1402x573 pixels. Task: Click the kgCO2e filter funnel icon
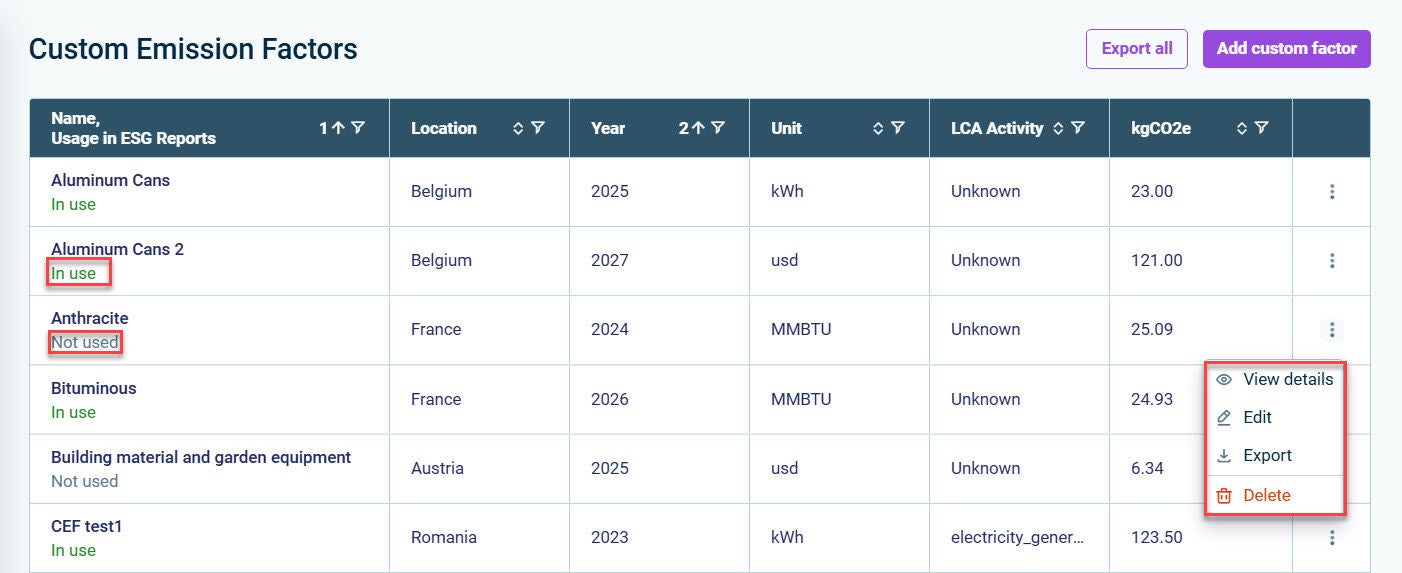coord(1262,128)
